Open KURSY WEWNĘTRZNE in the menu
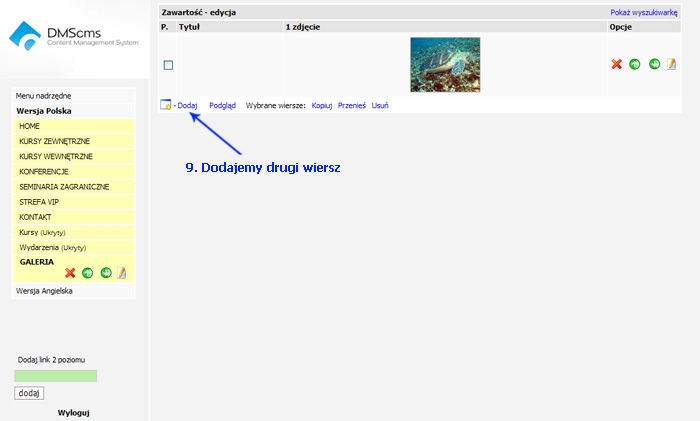700x421 pixels. coord(74,156)
